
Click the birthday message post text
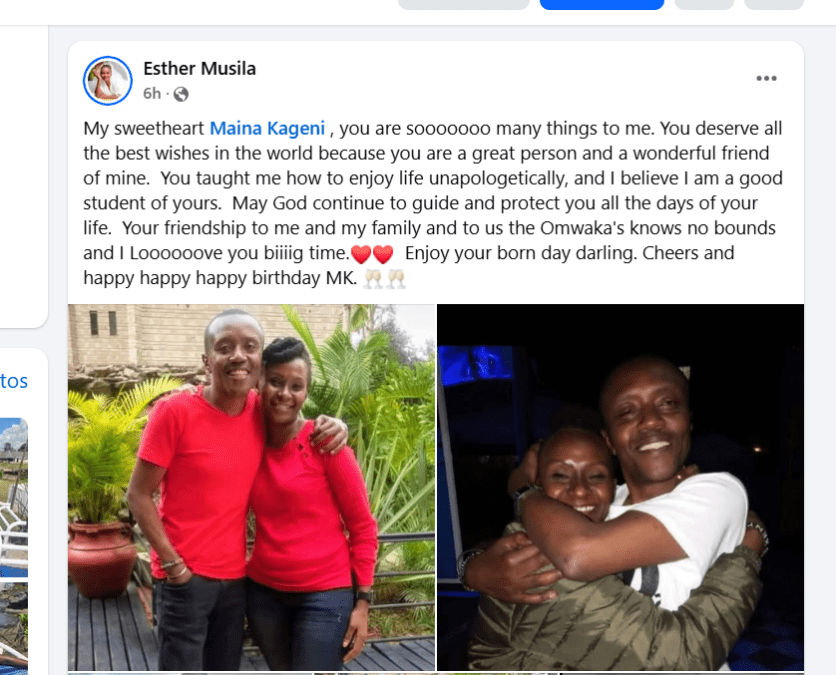(433, 203)
